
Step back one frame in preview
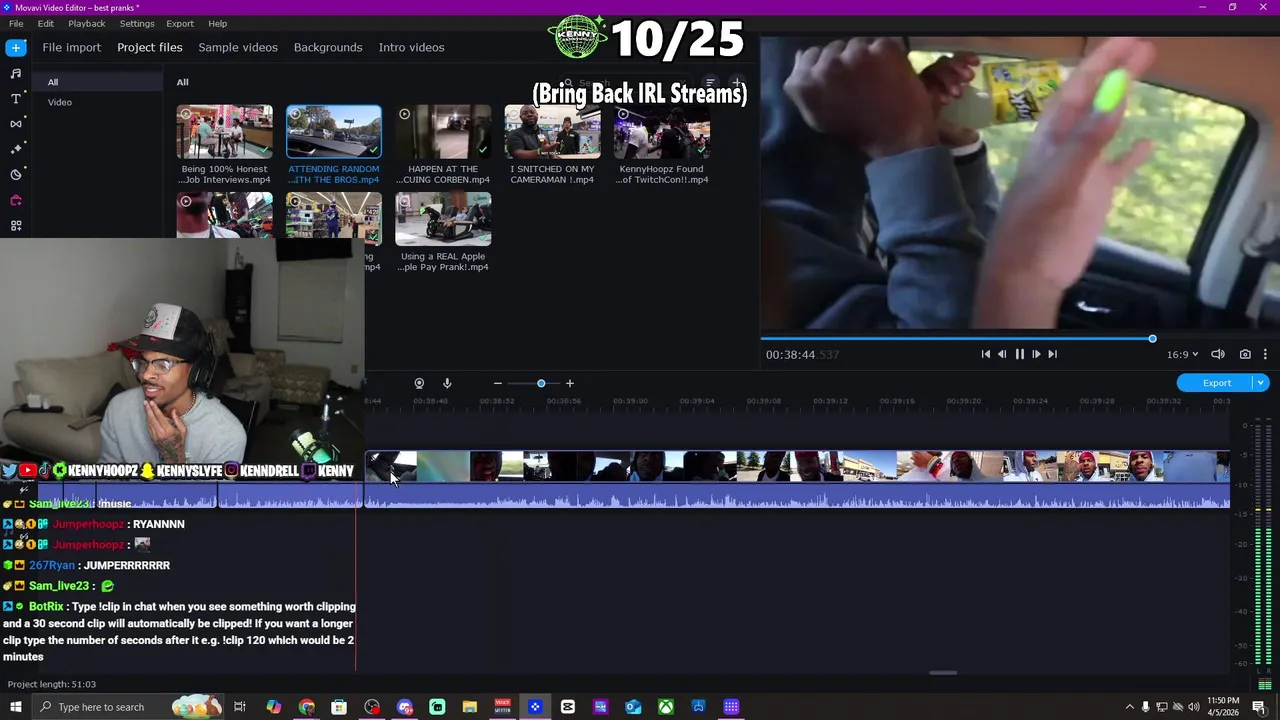pyautogui.click(x=1002, y=354)
